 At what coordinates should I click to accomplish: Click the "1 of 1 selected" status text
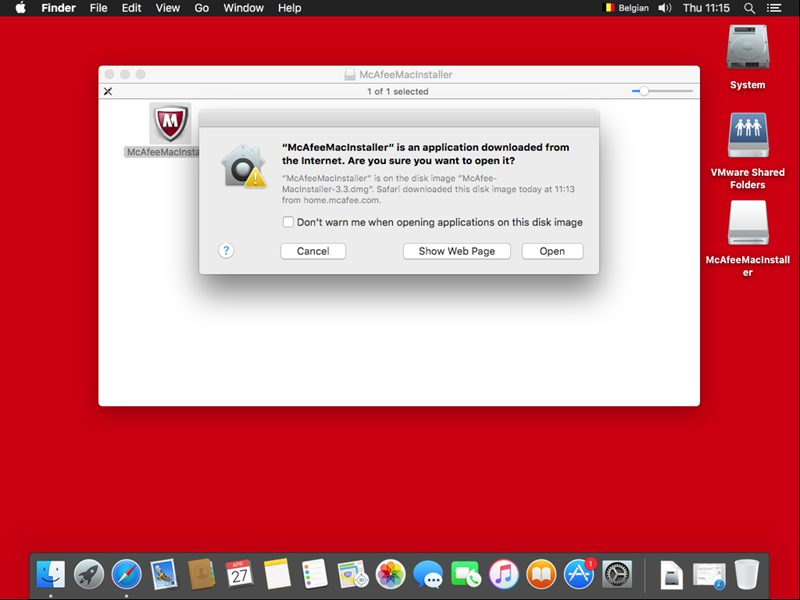[397, 91]
